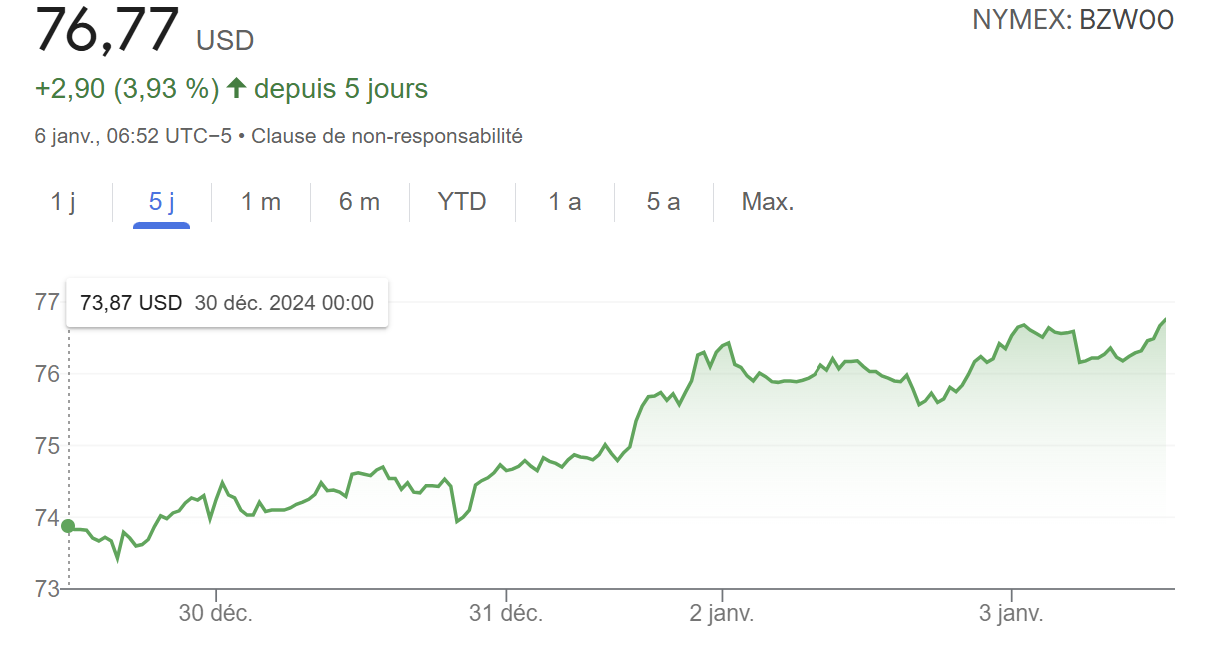1230x649 pixels.
Task: Click the NYMEX: BZW00 ticker label
Action: (1073, 20)
